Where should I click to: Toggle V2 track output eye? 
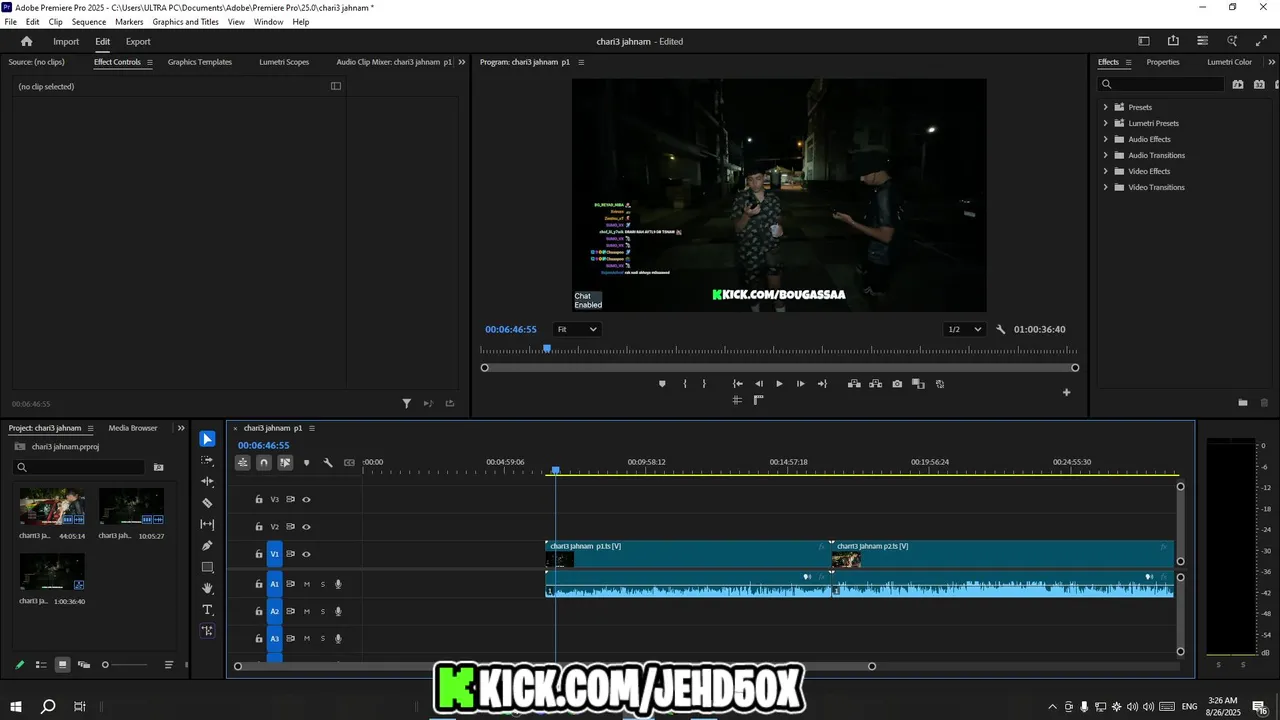point(306,527)
